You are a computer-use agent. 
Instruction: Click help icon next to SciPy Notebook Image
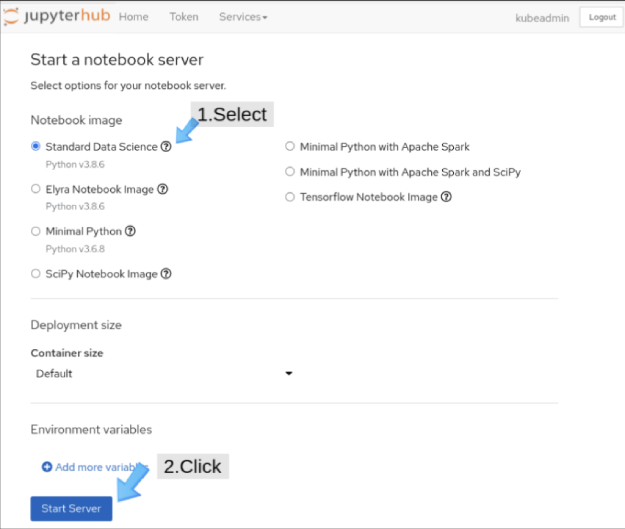pos(166,274)
